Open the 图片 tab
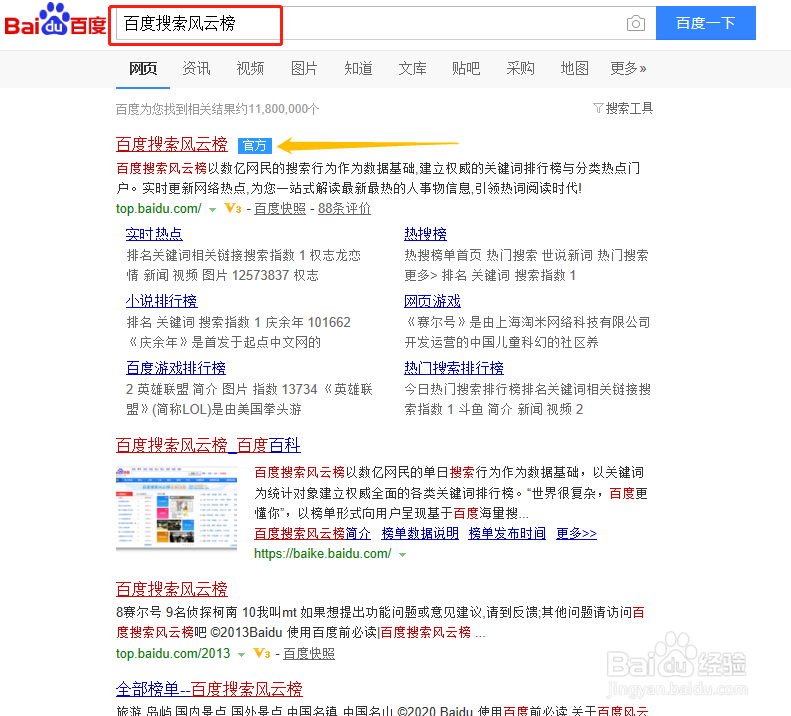This screenshot has height=716, width=791. coord(304,68)
